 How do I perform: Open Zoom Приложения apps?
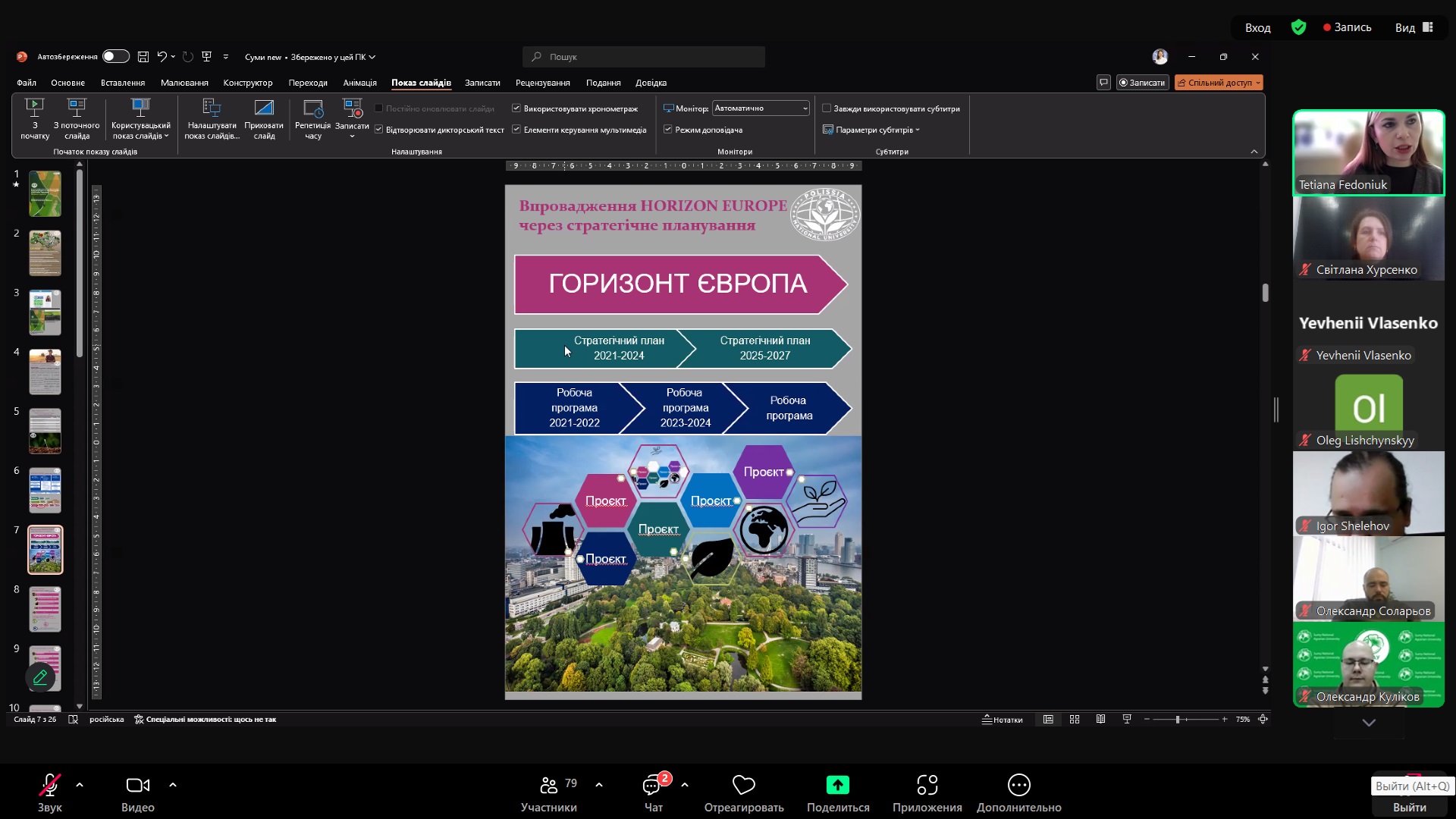click(x=927, y=793)
